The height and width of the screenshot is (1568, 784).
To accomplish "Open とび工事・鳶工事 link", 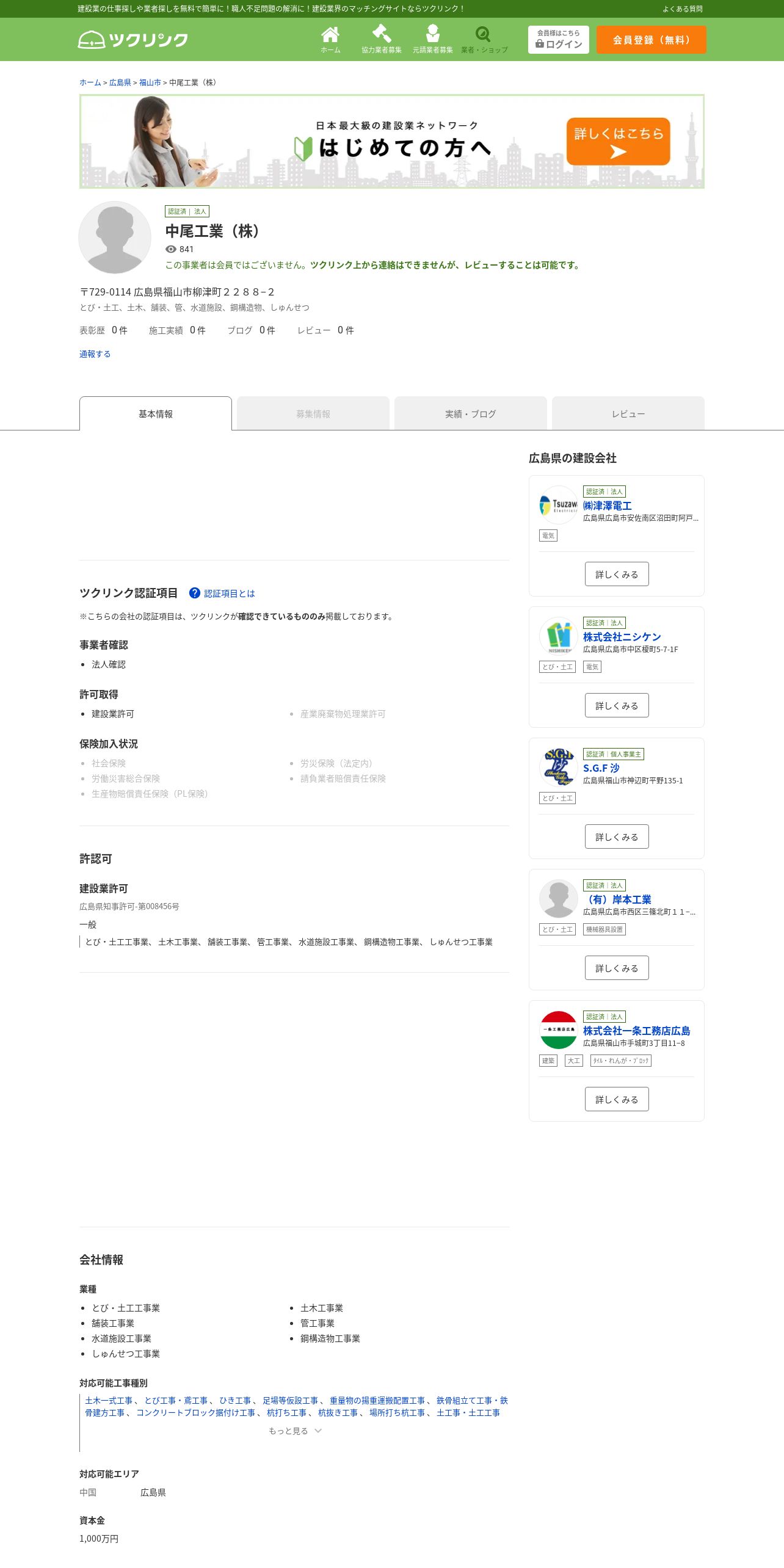I will (x=176, y=1400).
